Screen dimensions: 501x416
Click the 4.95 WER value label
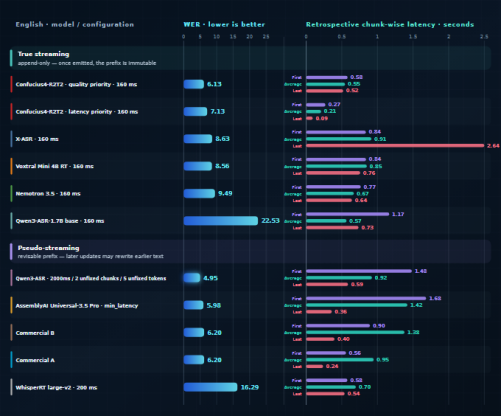pos(210,278)
